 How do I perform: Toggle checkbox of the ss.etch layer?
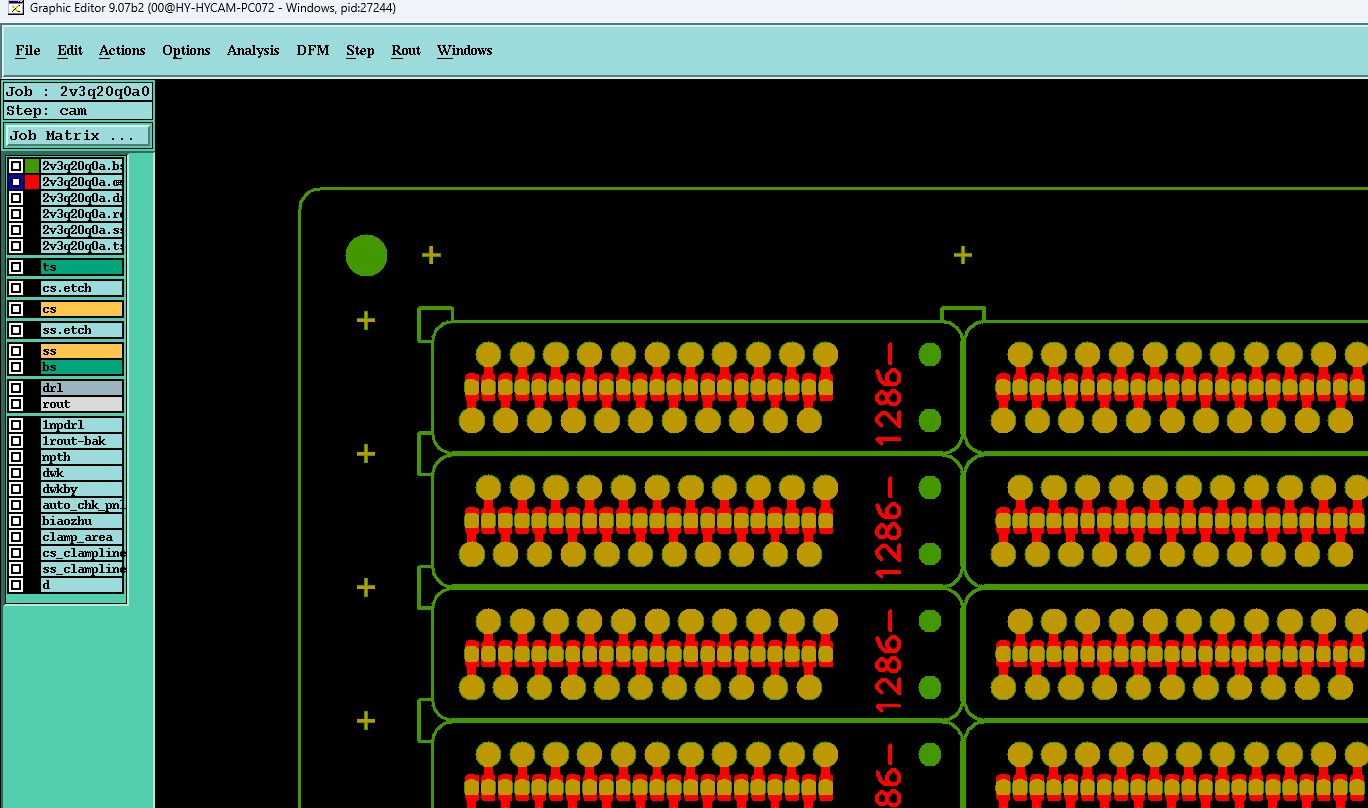(x=16, y=330)
